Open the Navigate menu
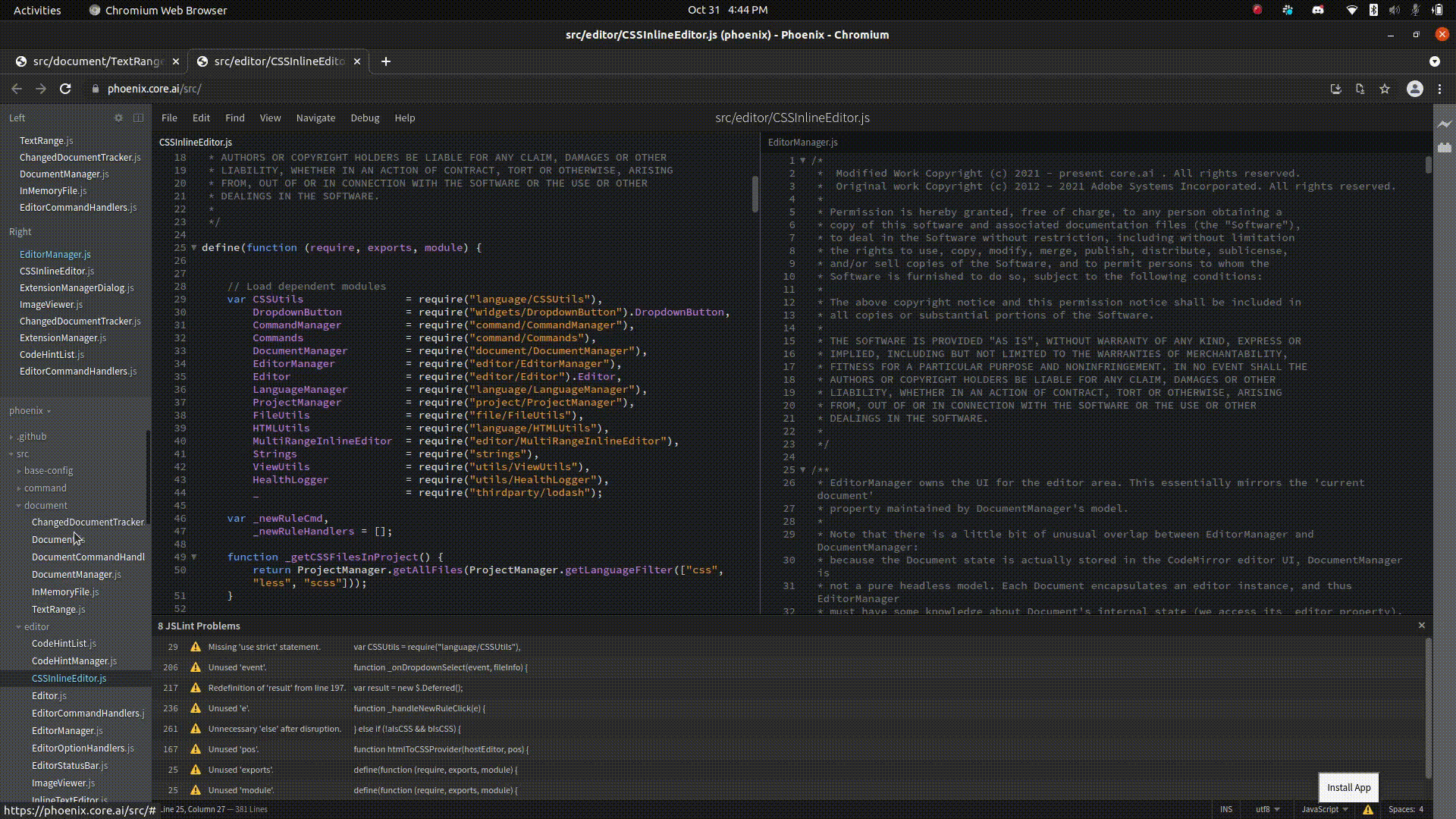 315,118
